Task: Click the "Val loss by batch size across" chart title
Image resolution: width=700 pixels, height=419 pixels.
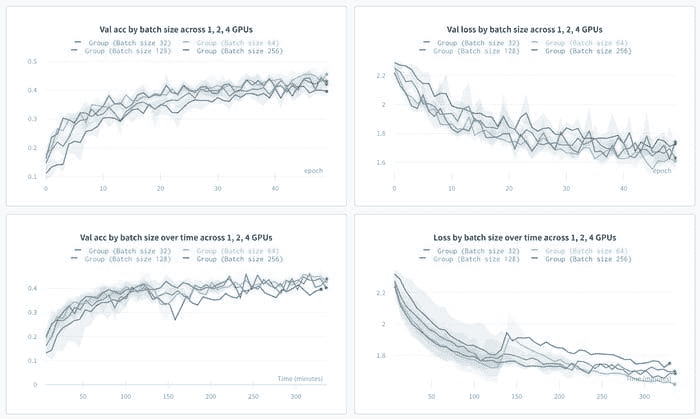Action: coord(525,28)
